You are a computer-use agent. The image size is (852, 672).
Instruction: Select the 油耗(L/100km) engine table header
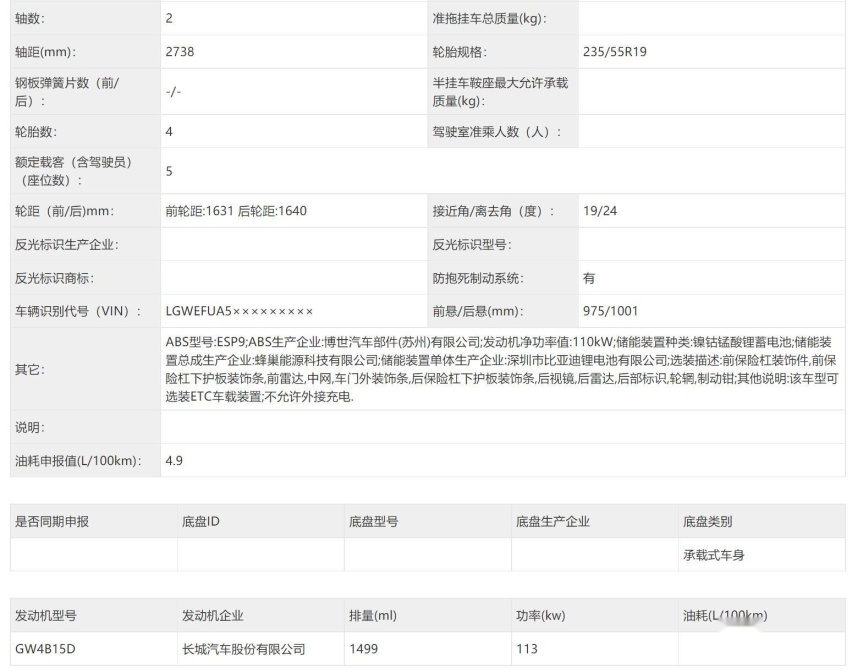tap(725, 616)
